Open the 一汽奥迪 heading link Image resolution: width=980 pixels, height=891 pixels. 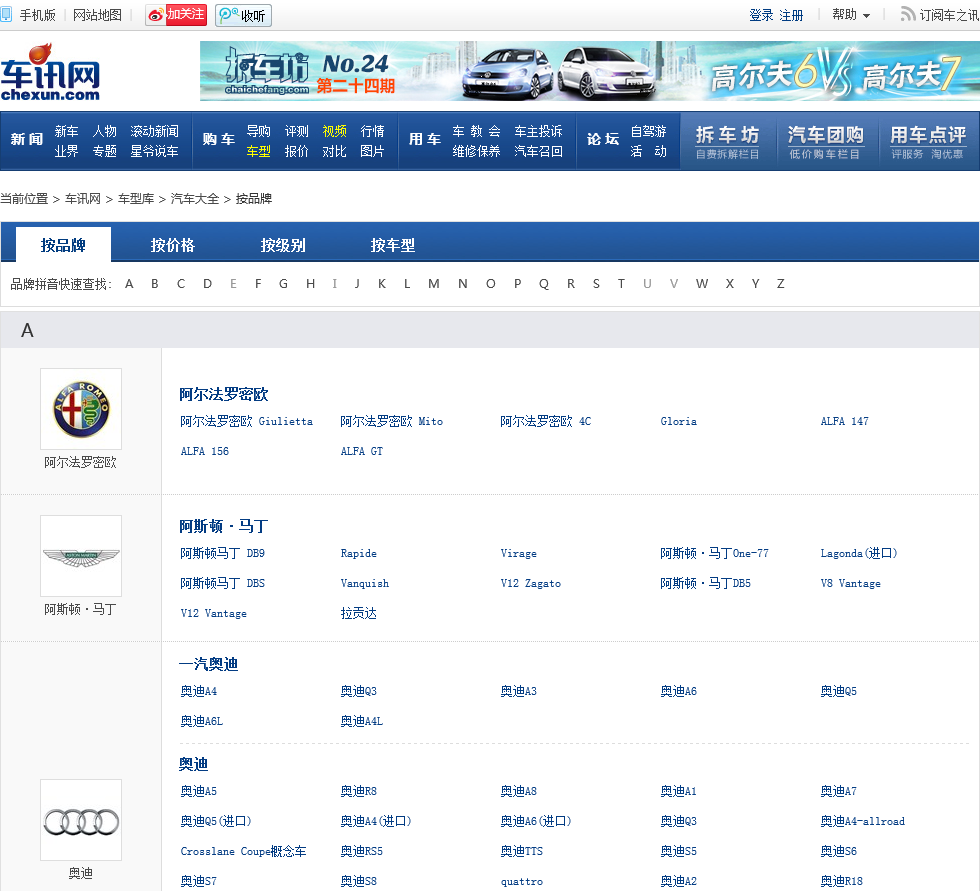(x=209, y=664)
